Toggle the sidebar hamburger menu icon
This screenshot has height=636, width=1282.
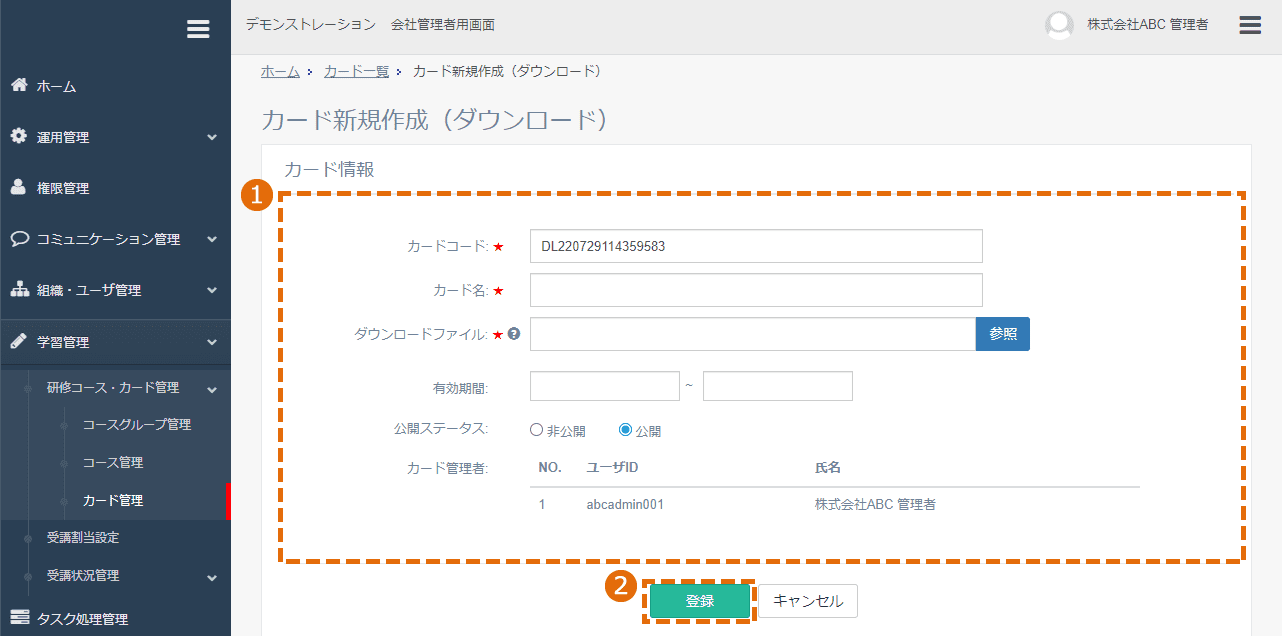[x=198, y=29]
